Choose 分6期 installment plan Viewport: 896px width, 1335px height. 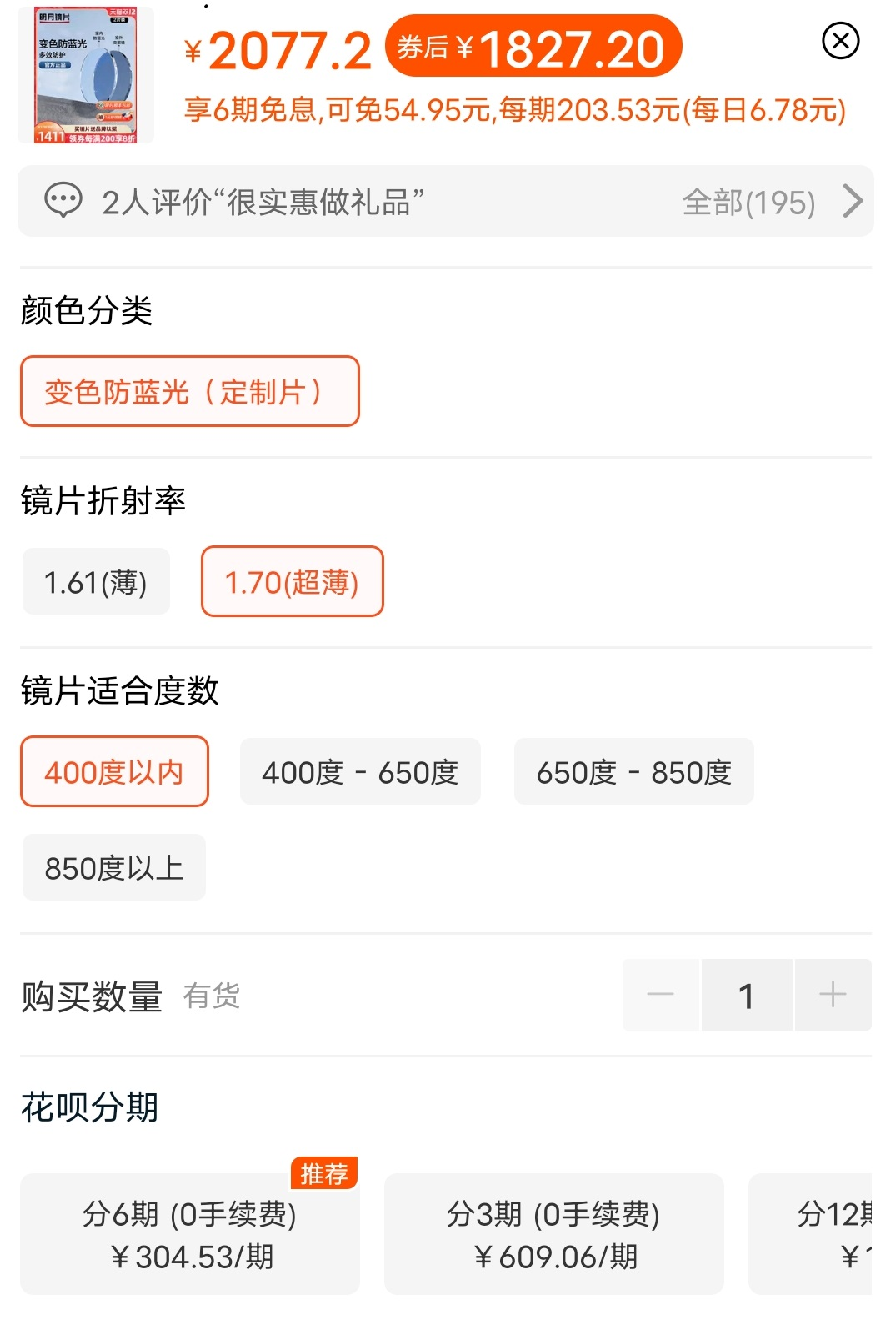click(190, 1234)
